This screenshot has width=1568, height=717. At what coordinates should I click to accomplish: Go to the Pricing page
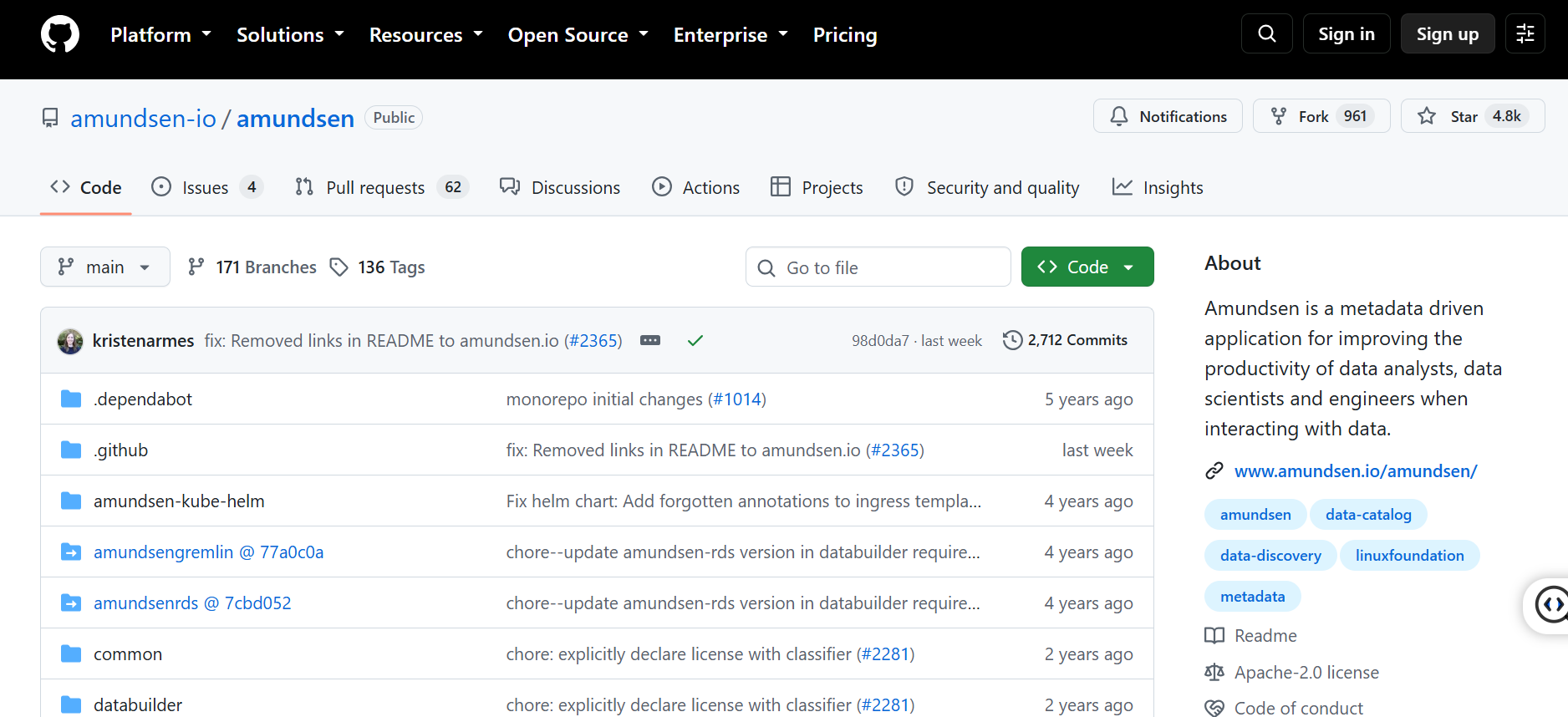tap(845, 34)
